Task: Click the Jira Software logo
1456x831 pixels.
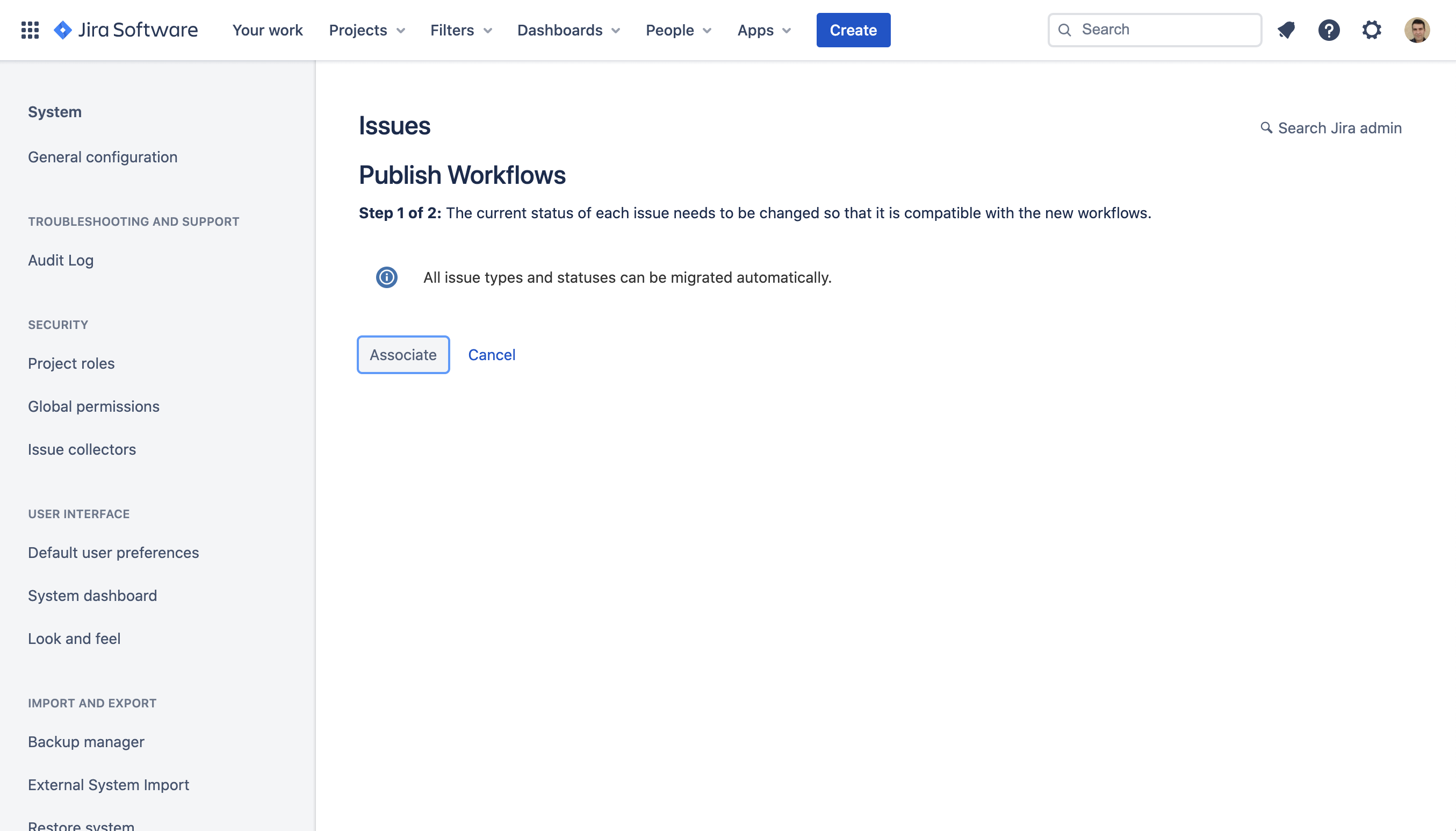Action: click(126, 30)
